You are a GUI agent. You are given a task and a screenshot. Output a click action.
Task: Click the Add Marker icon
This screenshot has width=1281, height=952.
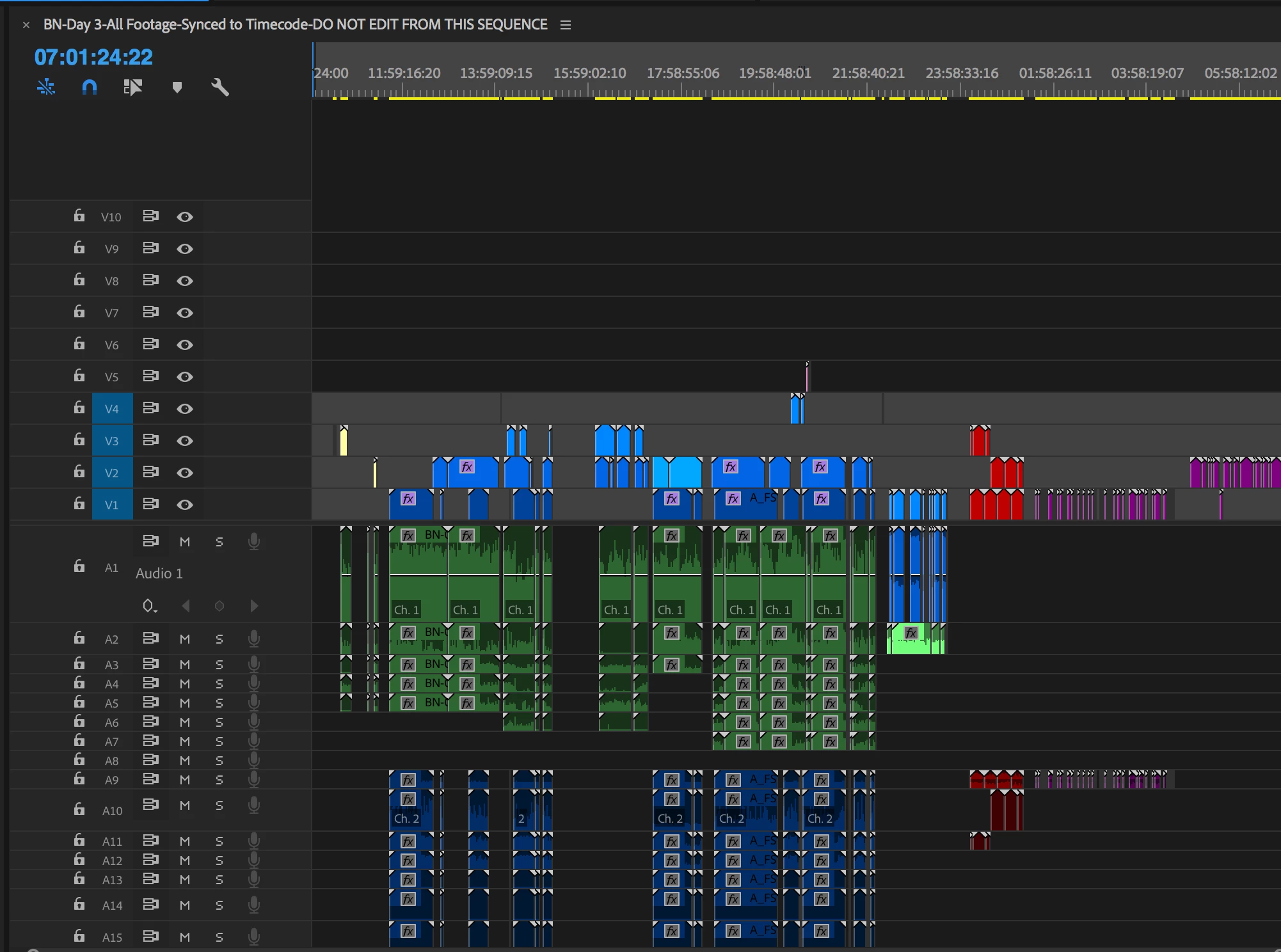(177, 87)
